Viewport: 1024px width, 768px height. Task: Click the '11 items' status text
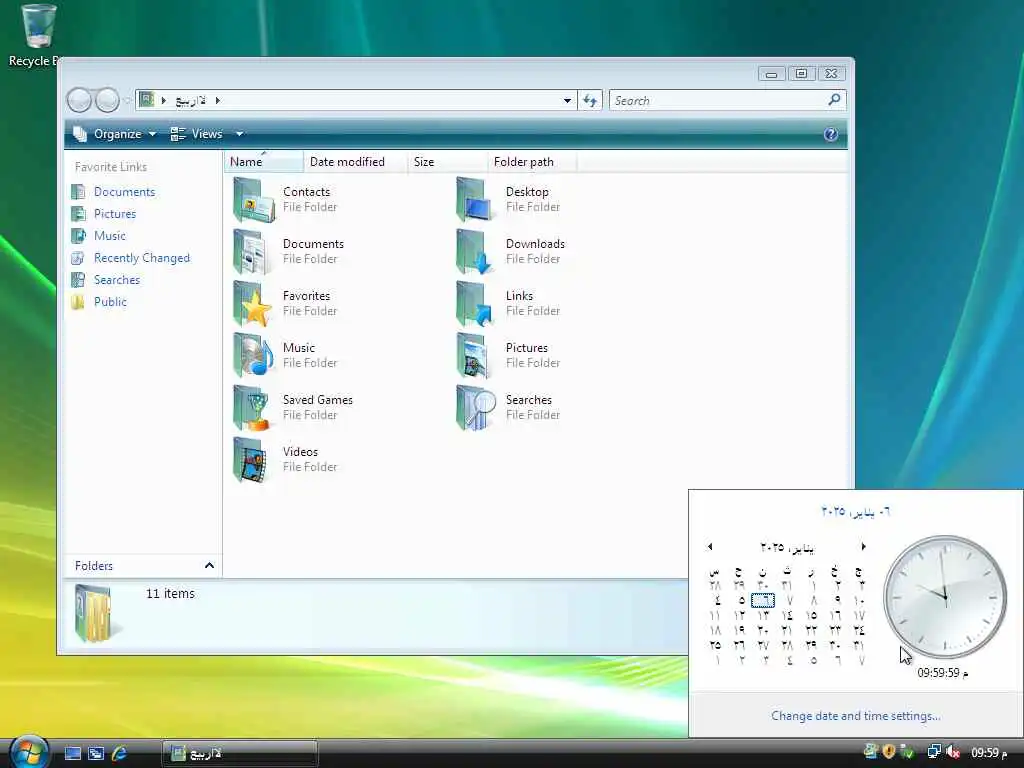click(x=170, y=594)
